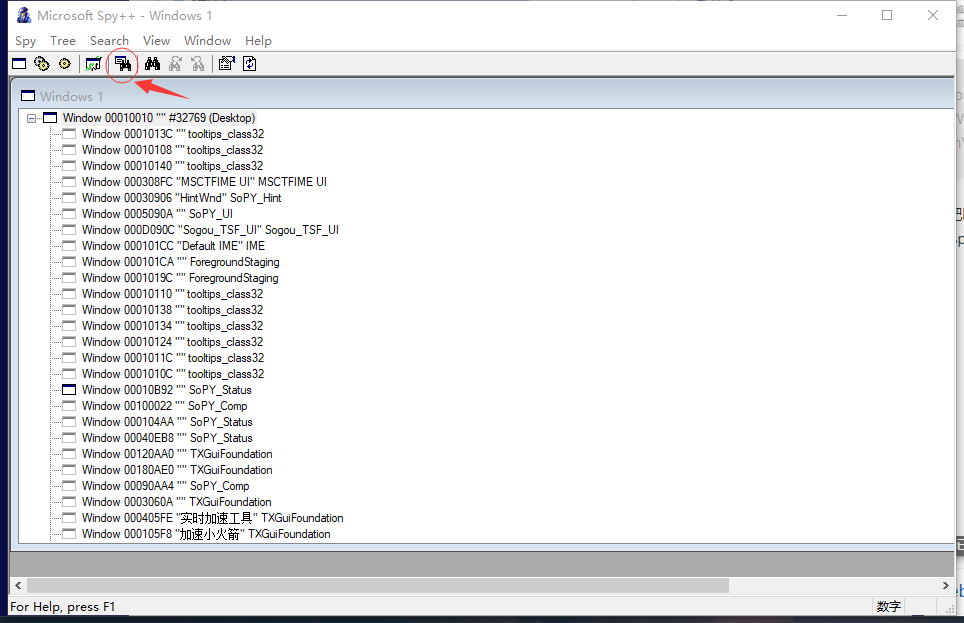This screenshot has width=964, height=623.
Task: Select Window 00010110 tooltips_class32 row
Action: point(172,294)
